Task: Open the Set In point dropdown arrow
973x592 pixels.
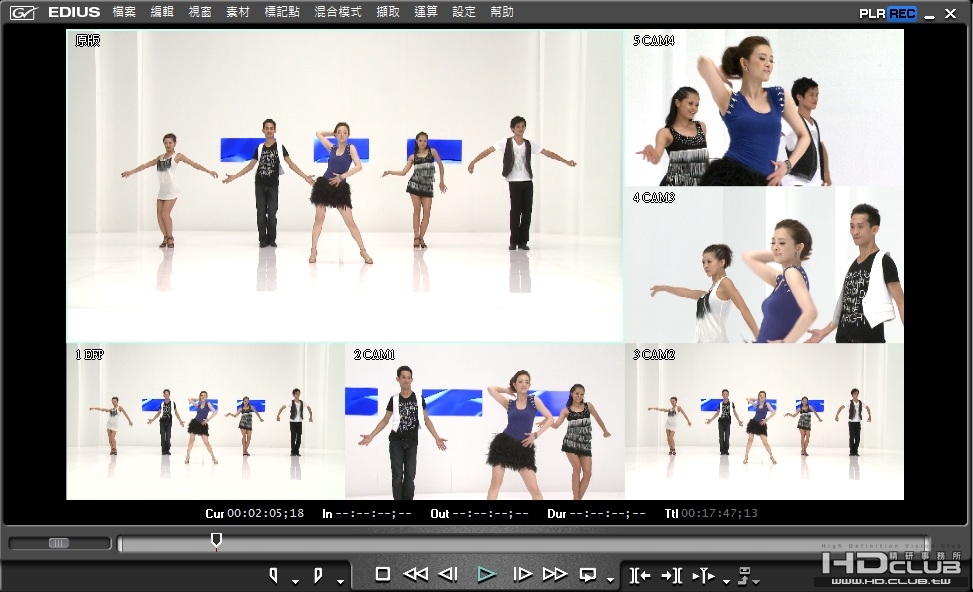Action: (x=295, y=581)
